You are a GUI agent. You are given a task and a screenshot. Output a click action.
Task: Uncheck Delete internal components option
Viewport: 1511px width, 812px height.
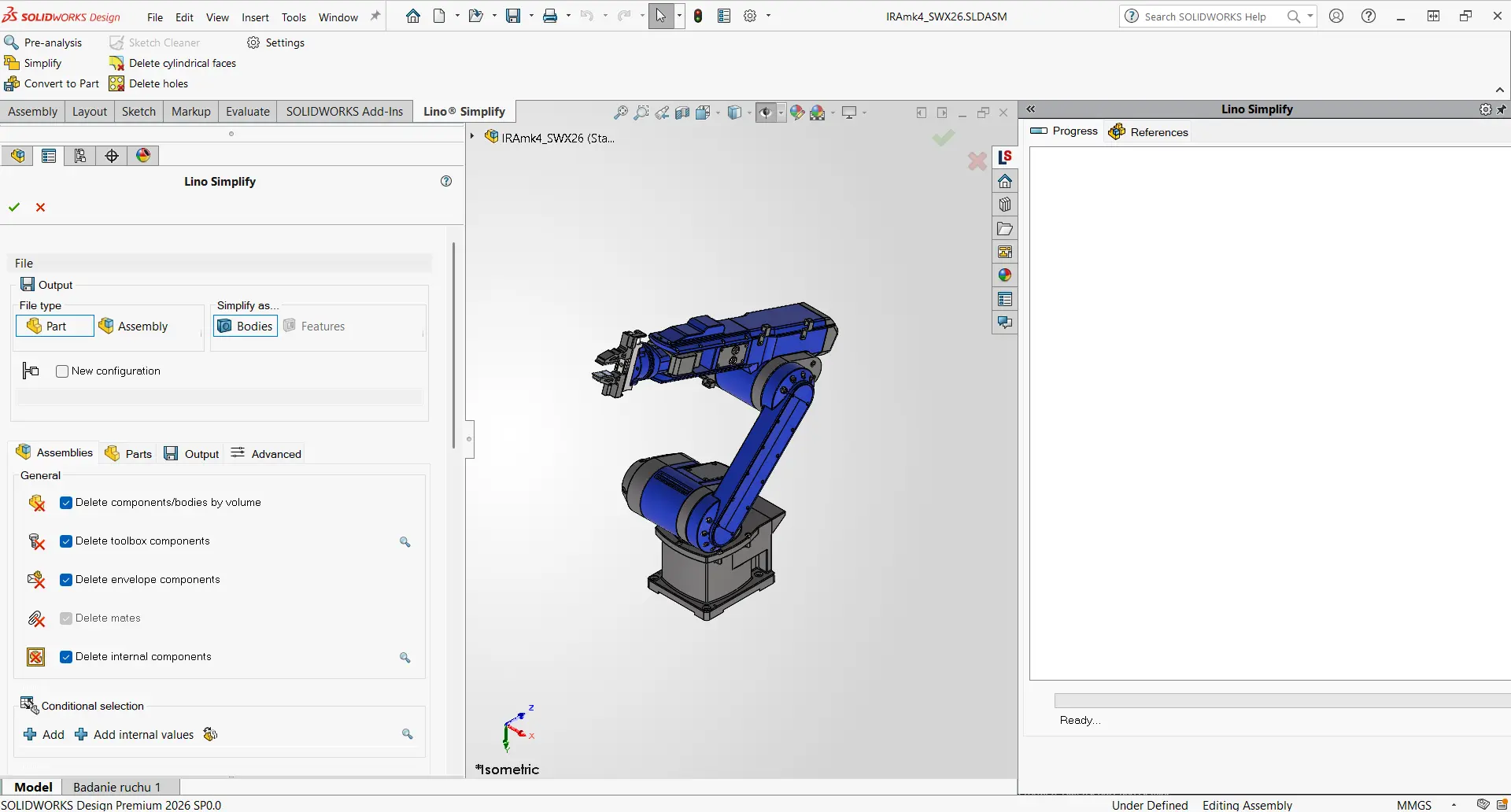[66, 657]
